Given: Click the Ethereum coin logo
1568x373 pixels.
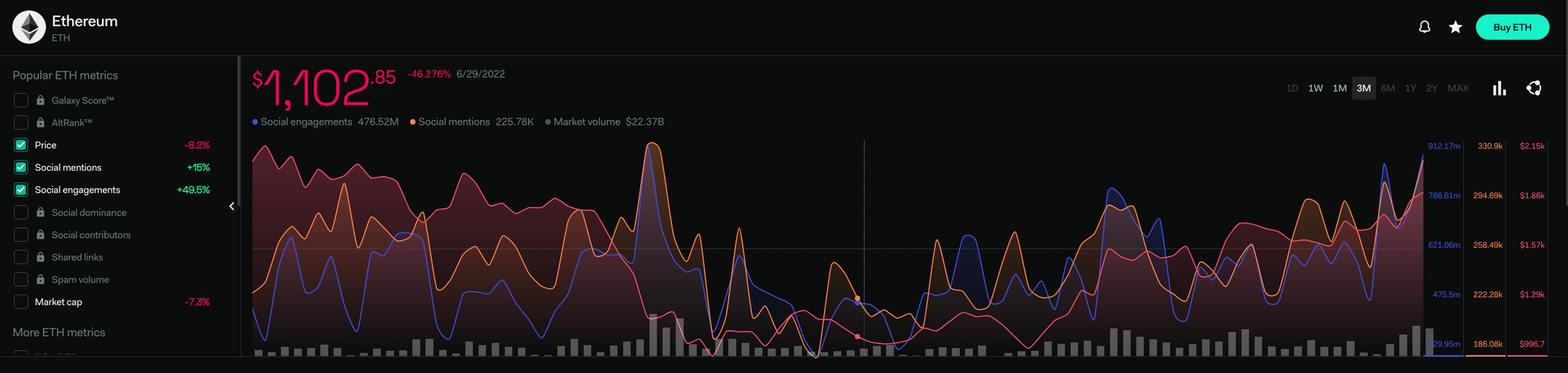Looking at the screenshot, I should [29, 27].
